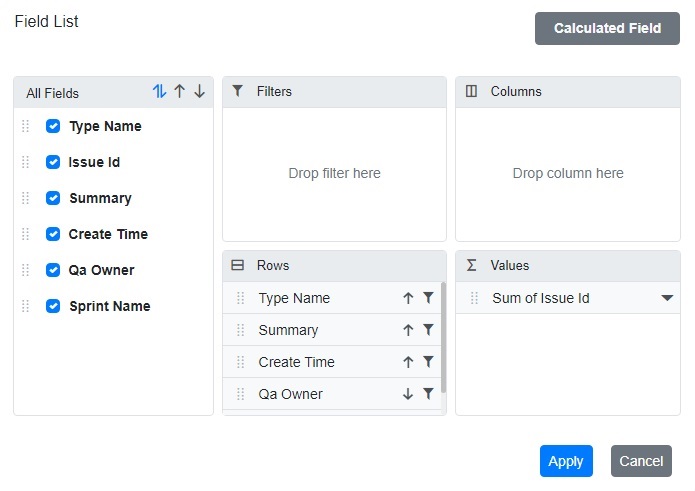Screen dimensions: 695x491
Task: Uncheck the Type Name field checkbox
Action: click(53, 126)
